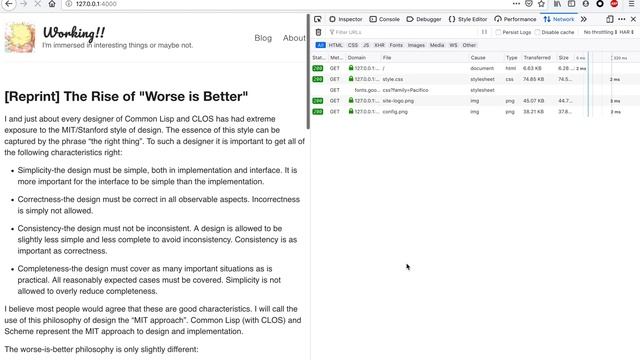Screen dimensions: 640x360
Task: Select the css?family=Pacifico request row
Action: (x=475, y=90)
